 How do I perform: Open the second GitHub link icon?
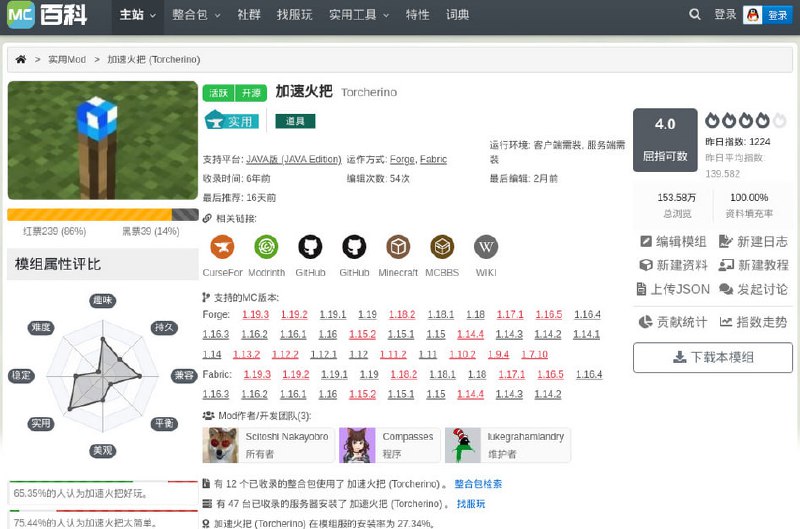pos(354,247)
